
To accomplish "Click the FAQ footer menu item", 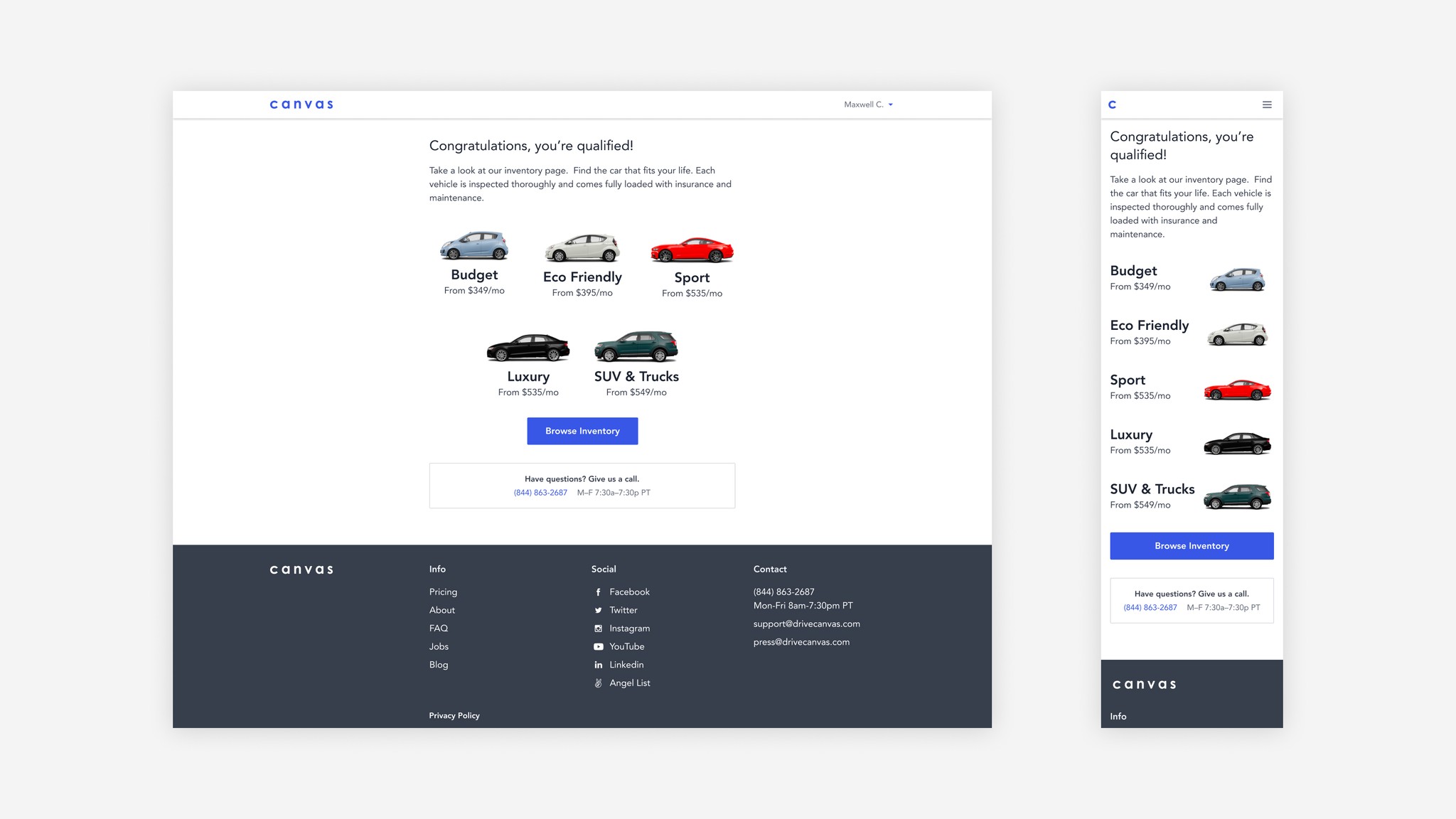I will (x=438, y=628).
